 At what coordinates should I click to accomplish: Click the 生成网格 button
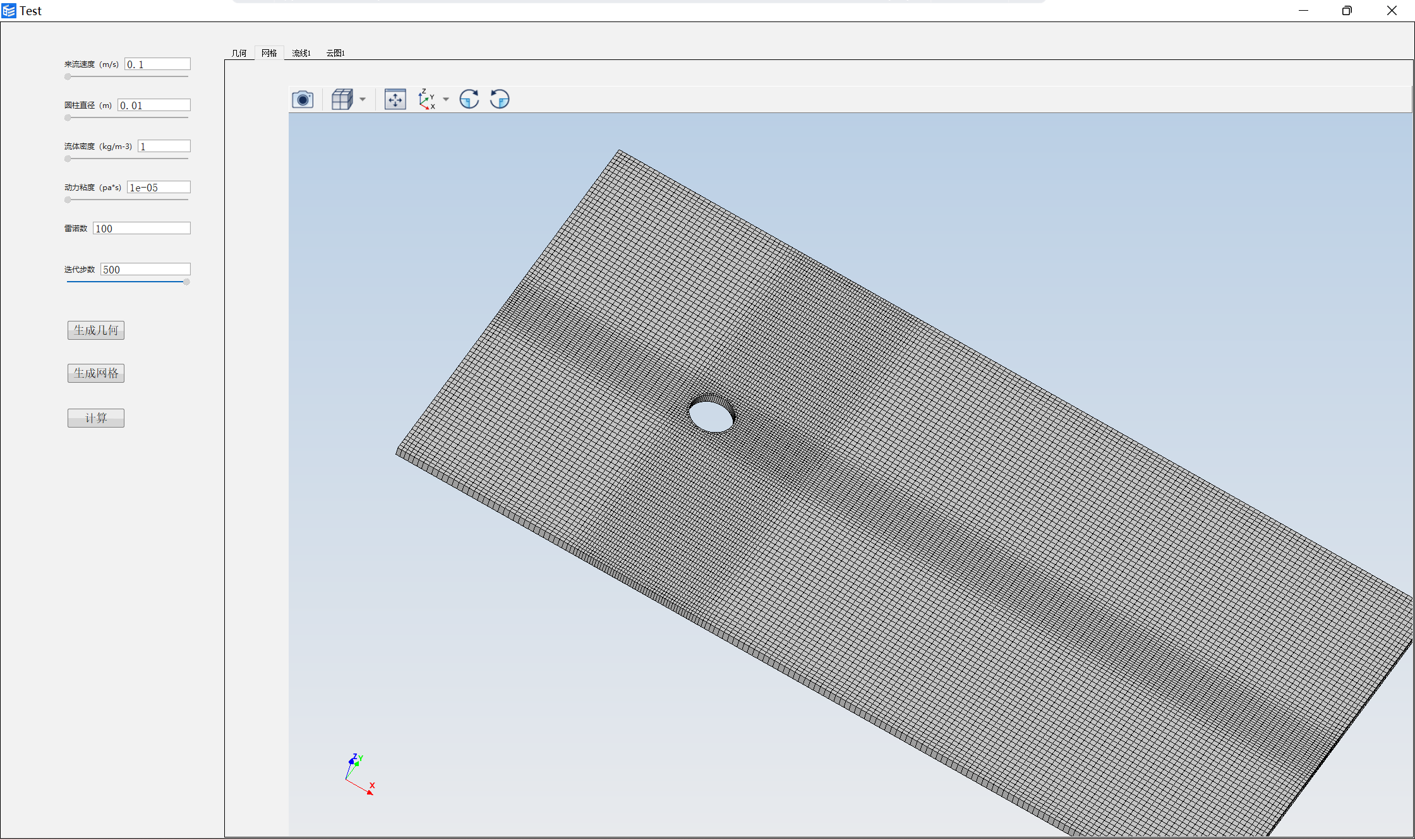click(x=96, y=373)
